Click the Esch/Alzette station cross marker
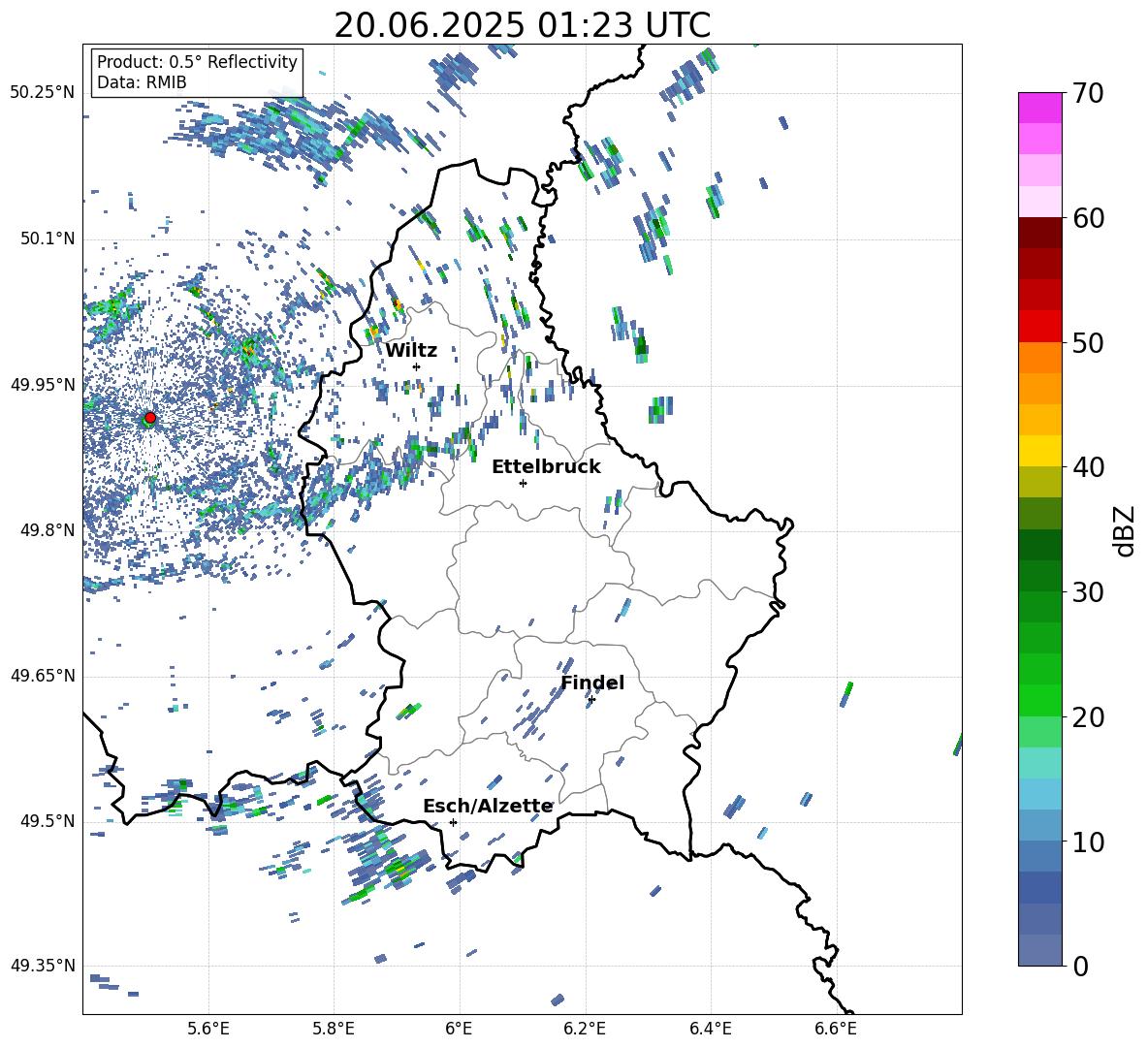 (453, 822)
